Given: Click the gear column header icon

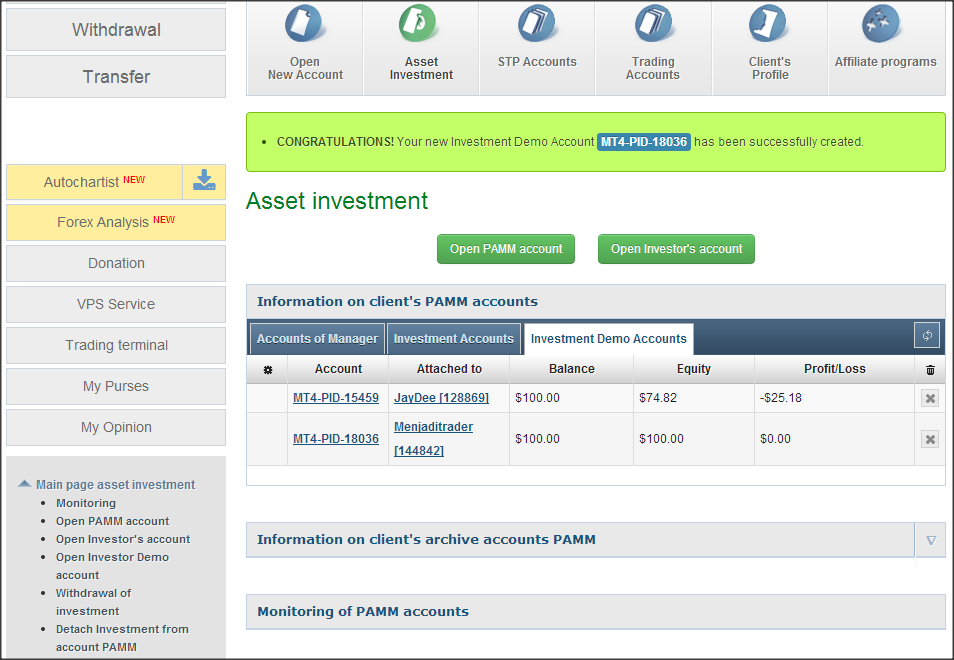Looking at the screenshot, I should [268, 369].
